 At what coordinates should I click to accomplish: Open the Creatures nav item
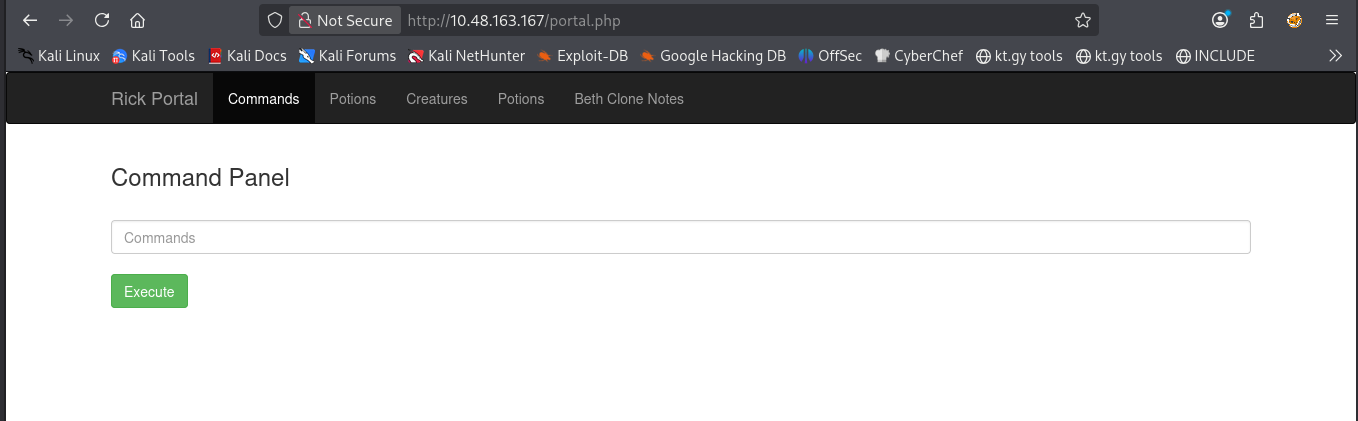coord(437,99)
